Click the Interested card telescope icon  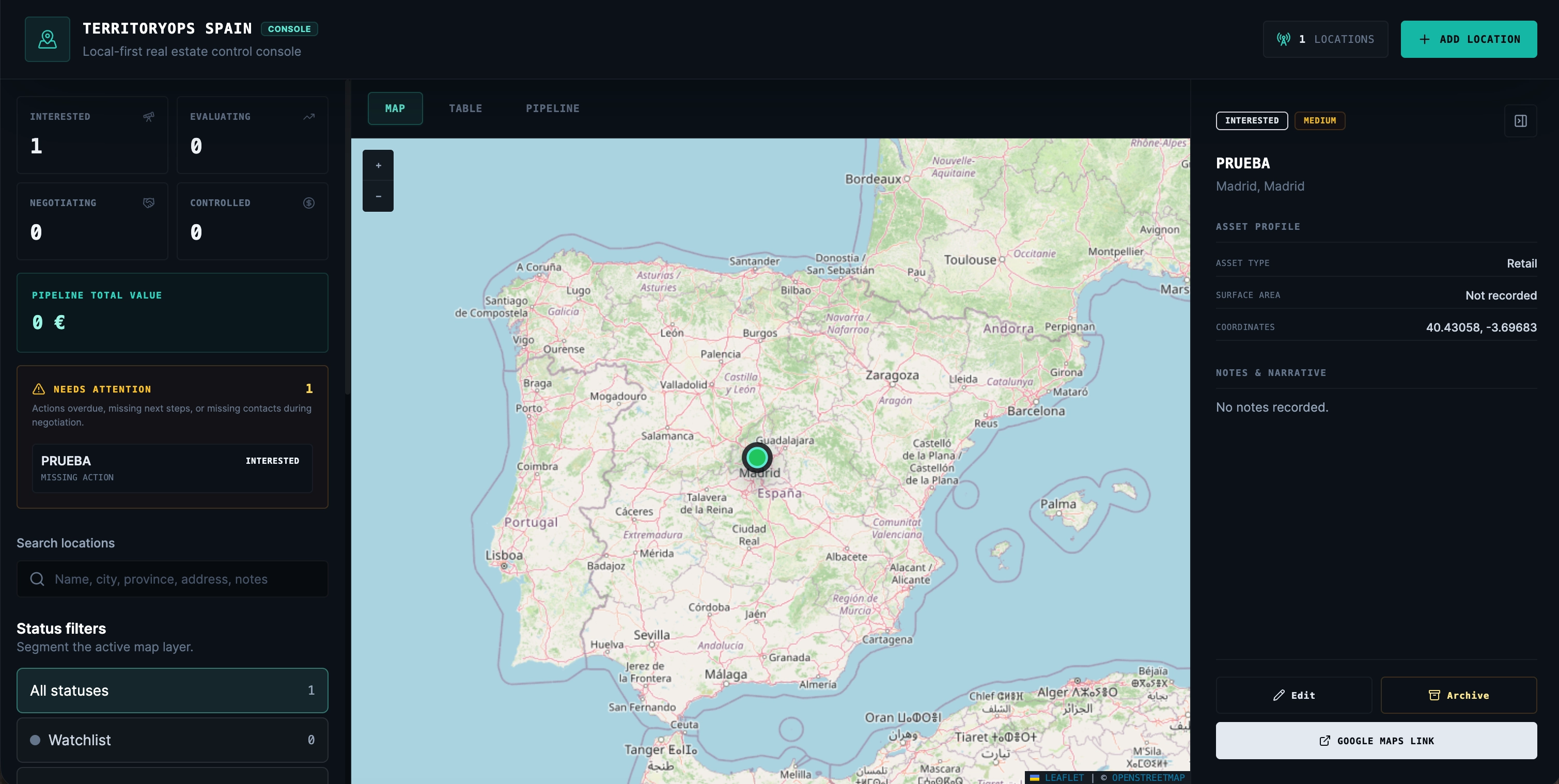pyautogui.click(x=148, y=117)
